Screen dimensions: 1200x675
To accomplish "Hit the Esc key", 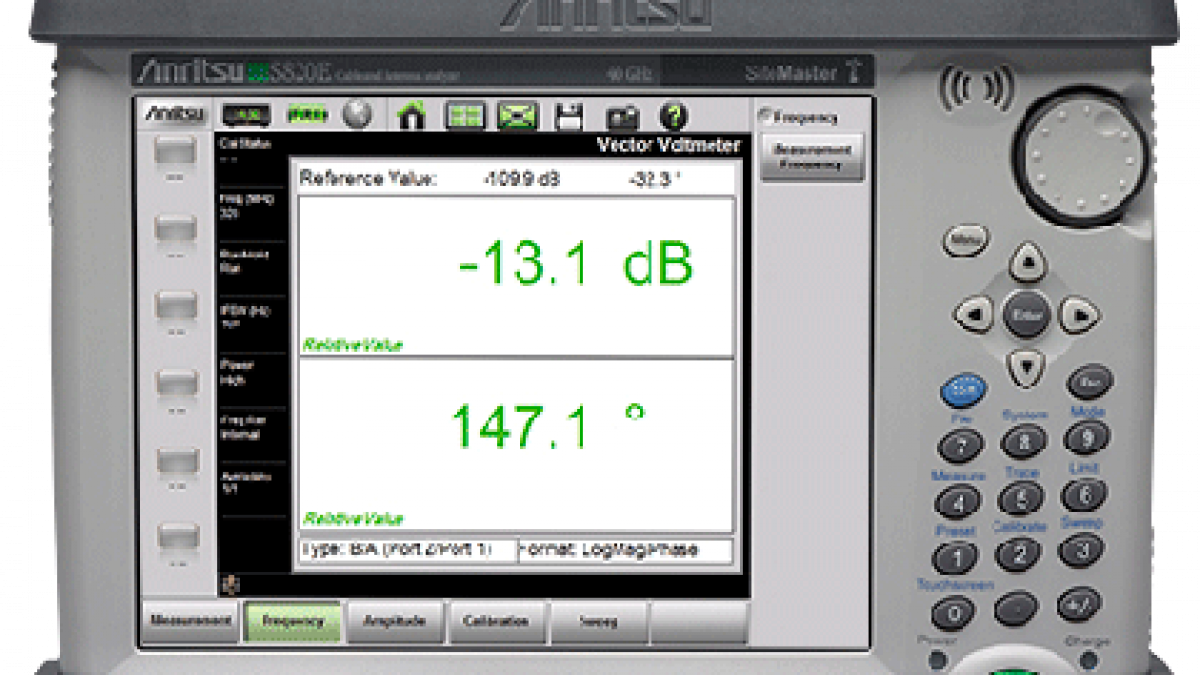I will (1089, 383).
